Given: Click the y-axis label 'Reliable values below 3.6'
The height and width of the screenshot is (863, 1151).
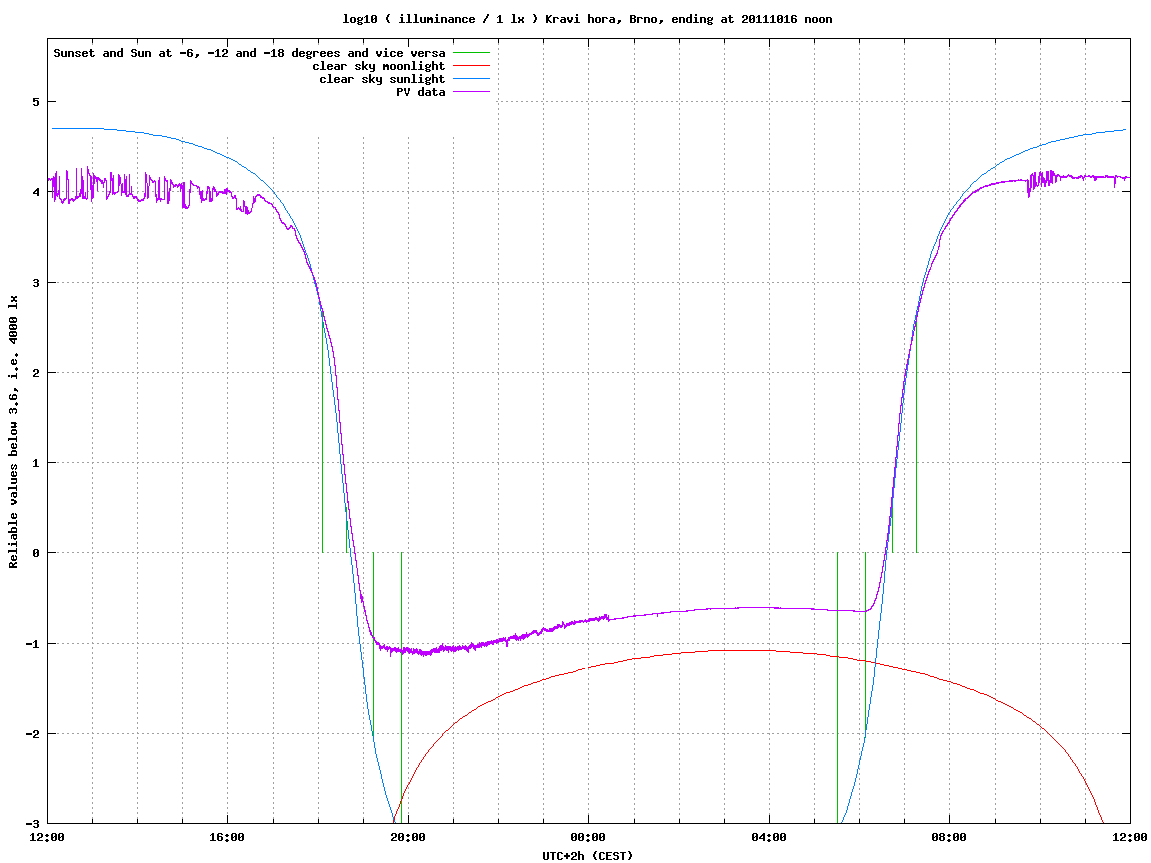Looking at the screenshot, I should pyautogui.click(x=13, y=432).
